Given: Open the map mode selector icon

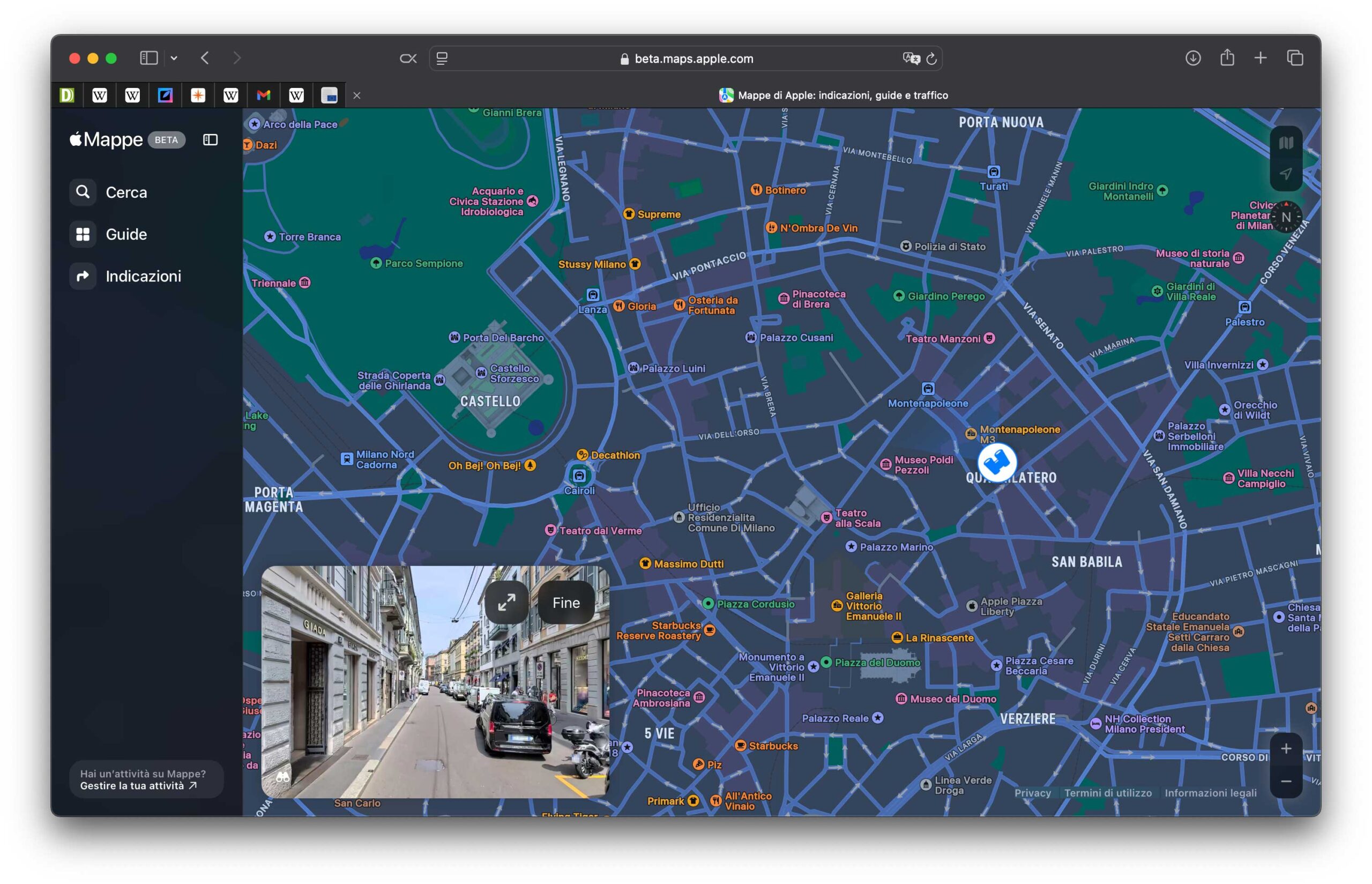Looking at the screenshot, I should (x=1285, y=143).
